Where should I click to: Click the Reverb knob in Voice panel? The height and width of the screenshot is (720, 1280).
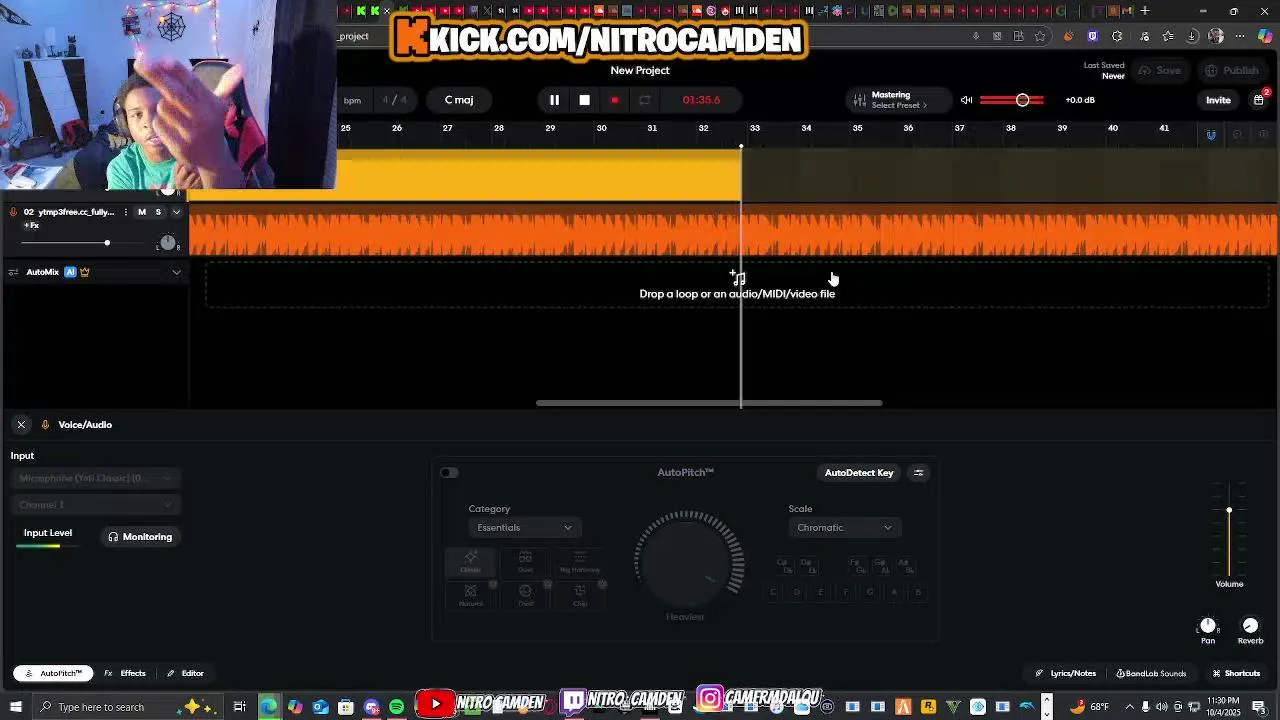pos(1250,626)
